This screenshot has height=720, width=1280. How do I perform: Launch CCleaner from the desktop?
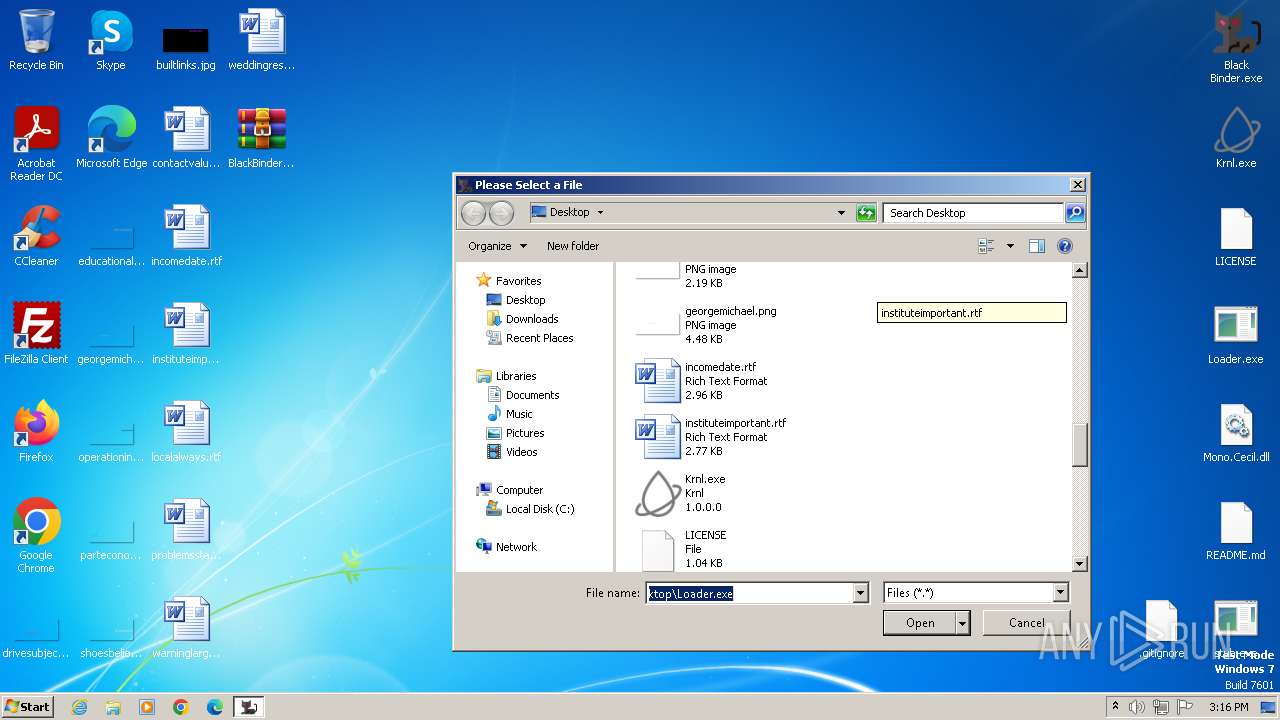36,236
